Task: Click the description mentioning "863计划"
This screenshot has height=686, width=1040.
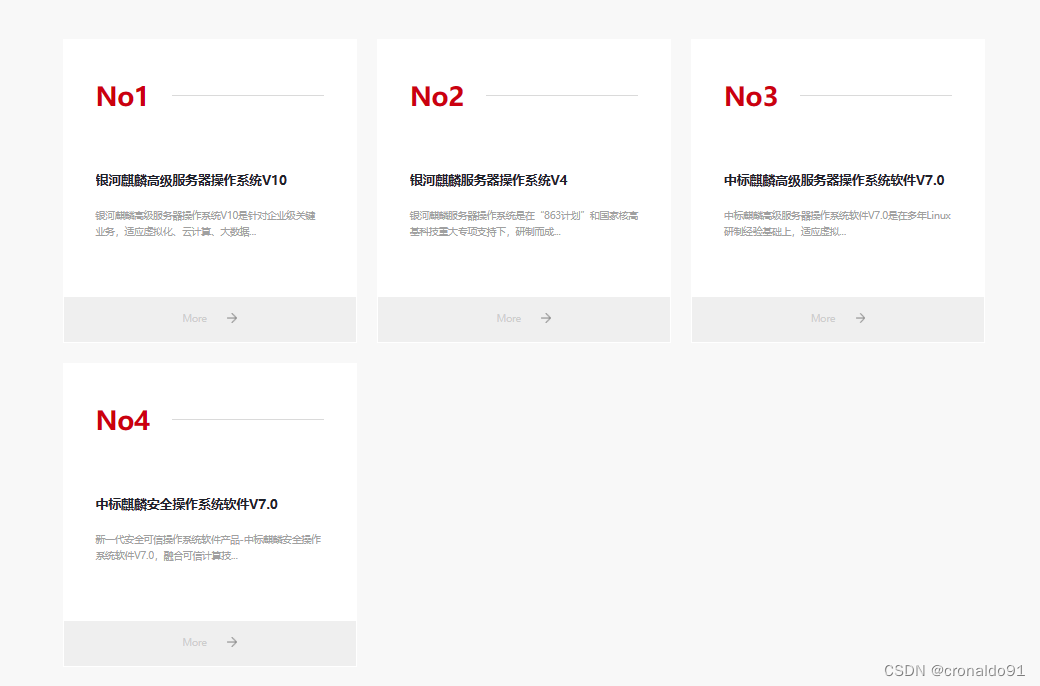Action: click(x=524, y=224)
